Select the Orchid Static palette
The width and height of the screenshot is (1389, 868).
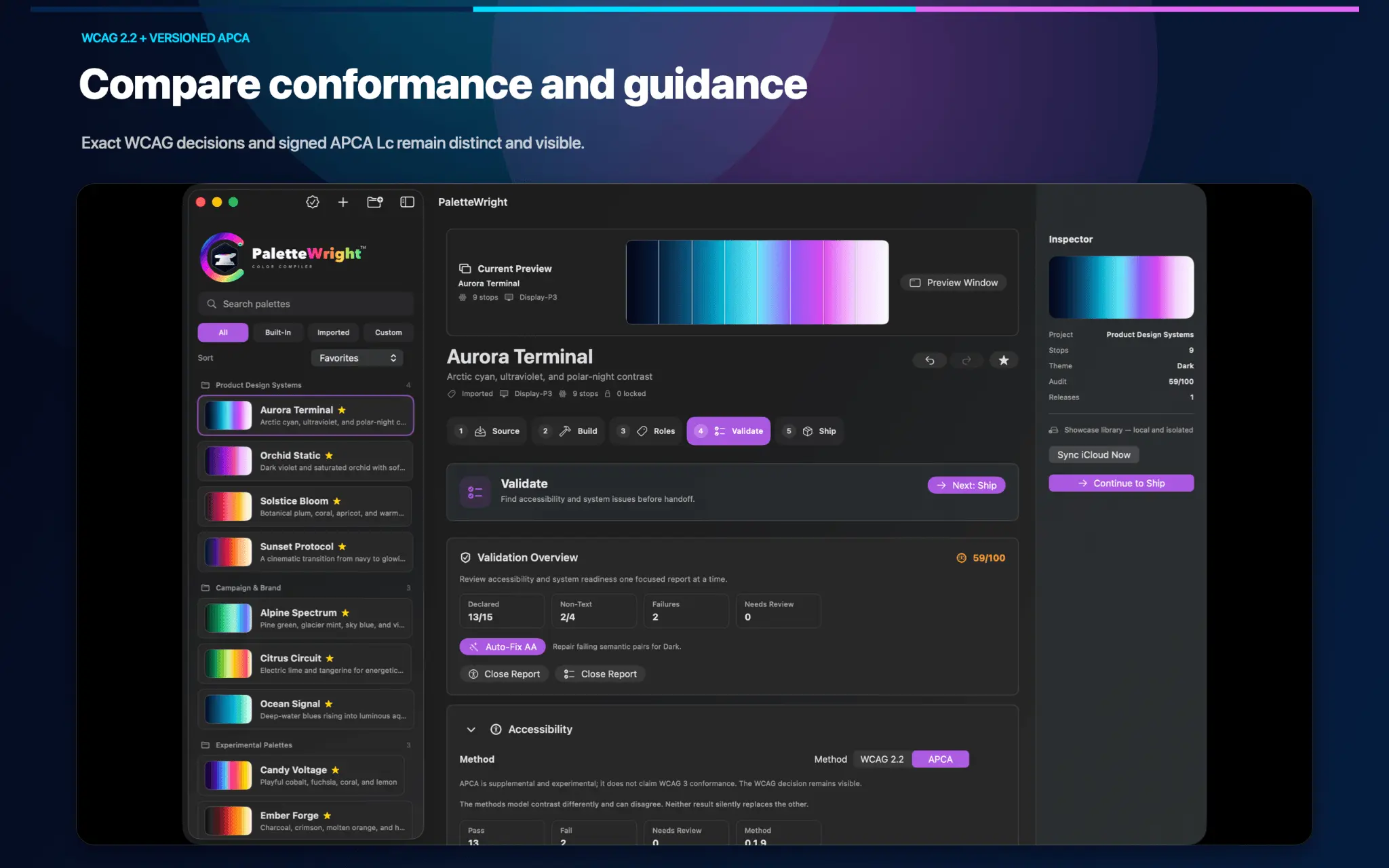click(x=306, y=460)
